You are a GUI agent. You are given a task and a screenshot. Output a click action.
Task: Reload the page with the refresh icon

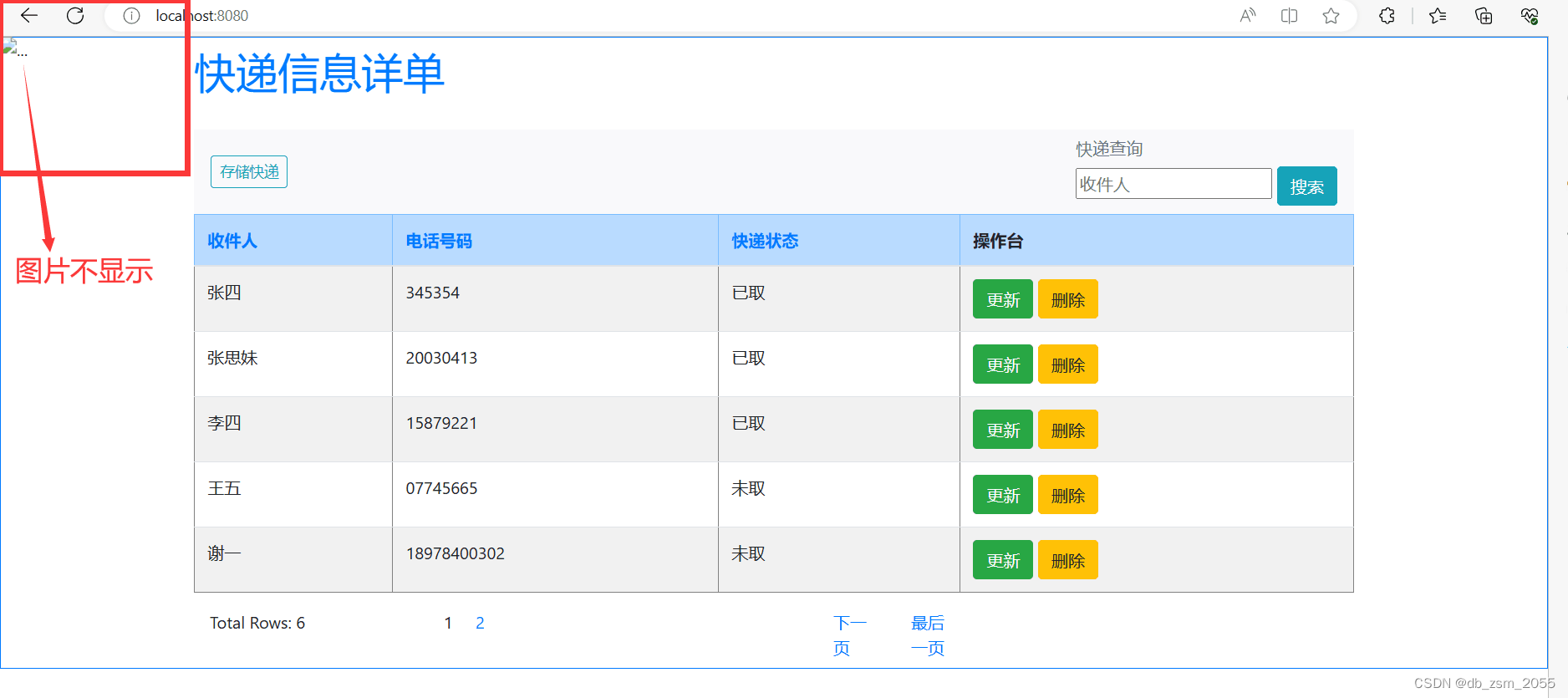point(75,16)
